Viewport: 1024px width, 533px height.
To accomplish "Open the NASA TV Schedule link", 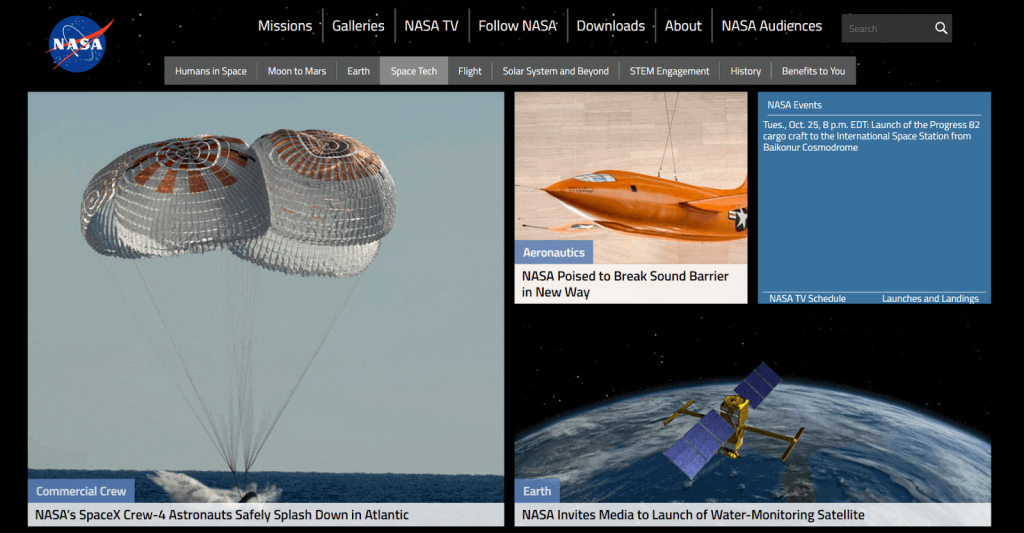I will 807,299.
